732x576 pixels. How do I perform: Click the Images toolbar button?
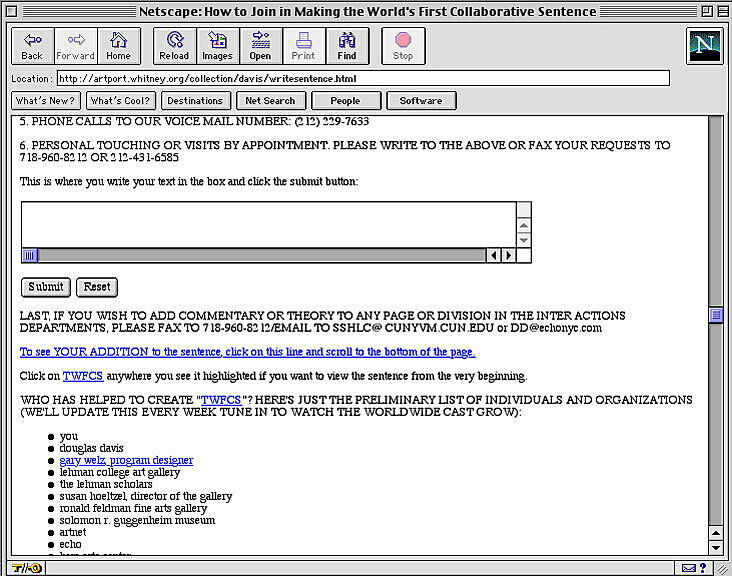pos(217,45)
